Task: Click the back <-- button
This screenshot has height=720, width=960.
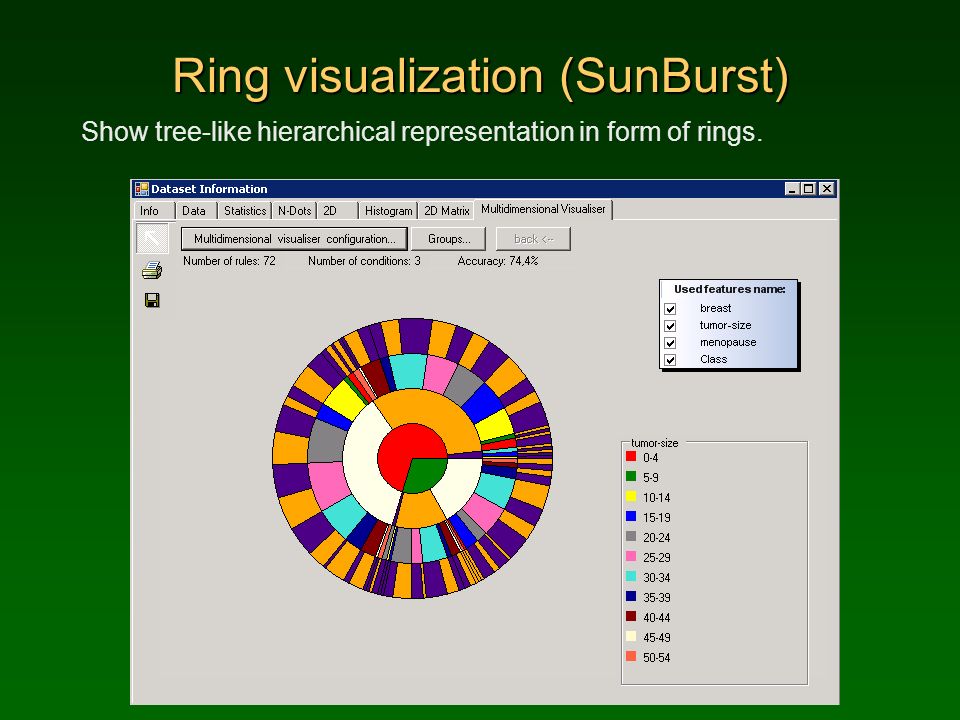Action: (533, 239)
